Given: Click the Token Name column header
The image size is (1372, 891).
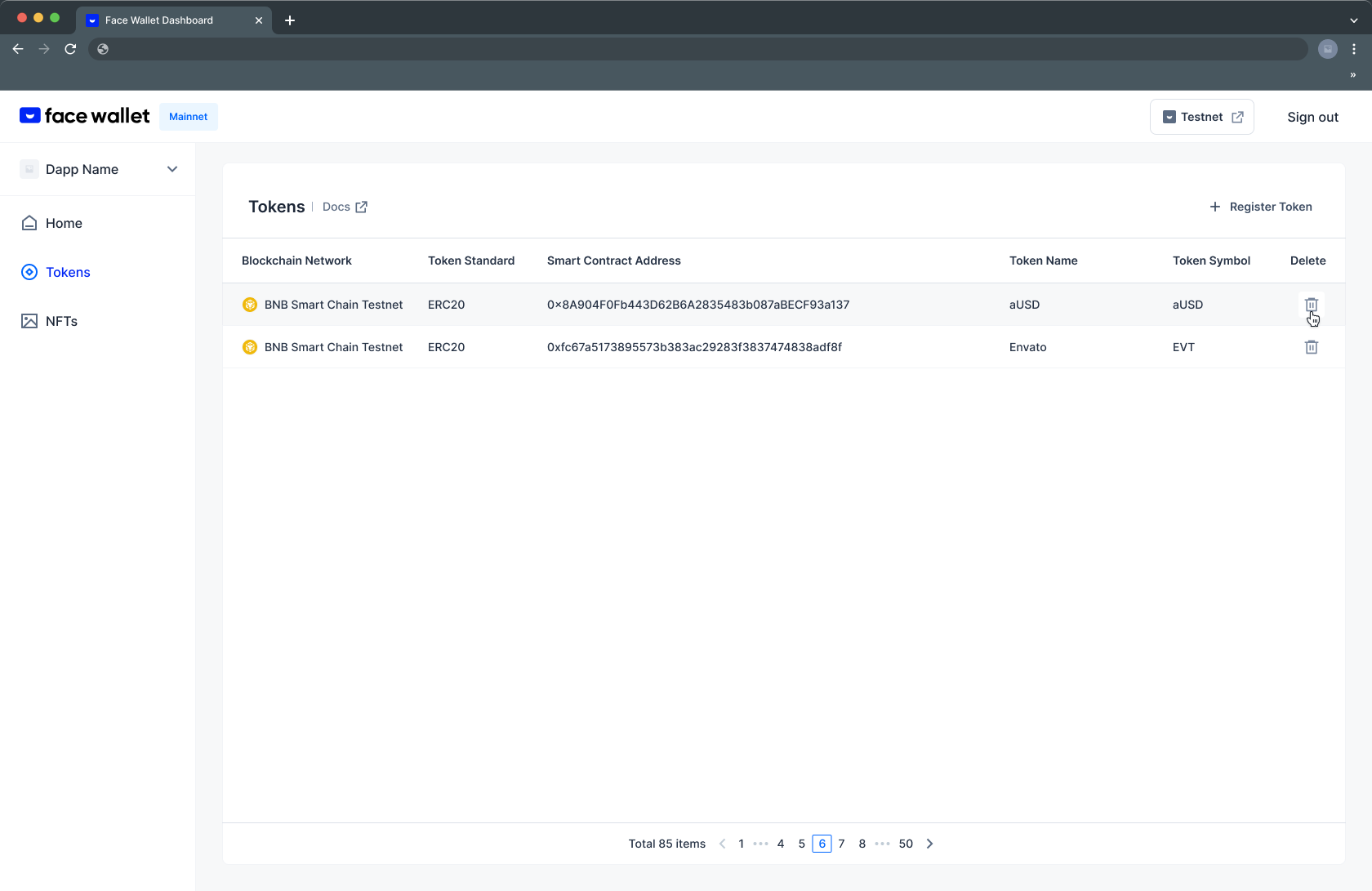Looking at the screenshot, I should [1044, 261].
